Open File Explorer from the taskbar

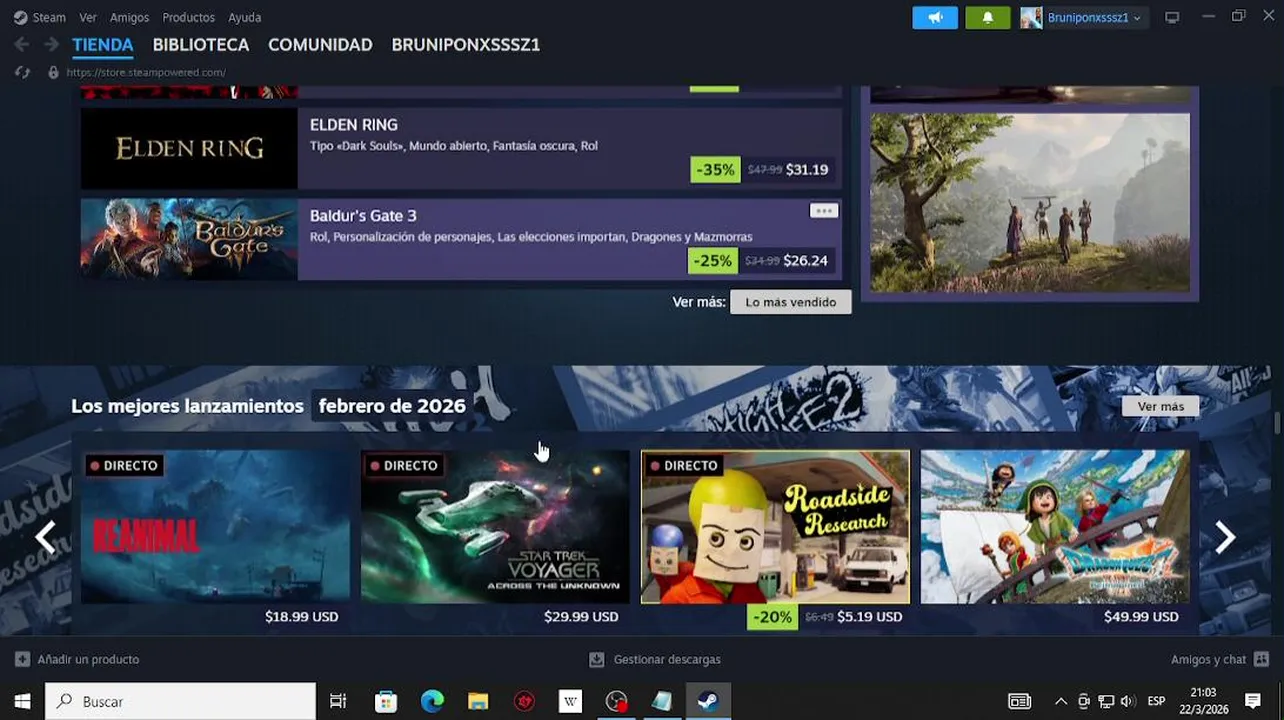(478, 701)
